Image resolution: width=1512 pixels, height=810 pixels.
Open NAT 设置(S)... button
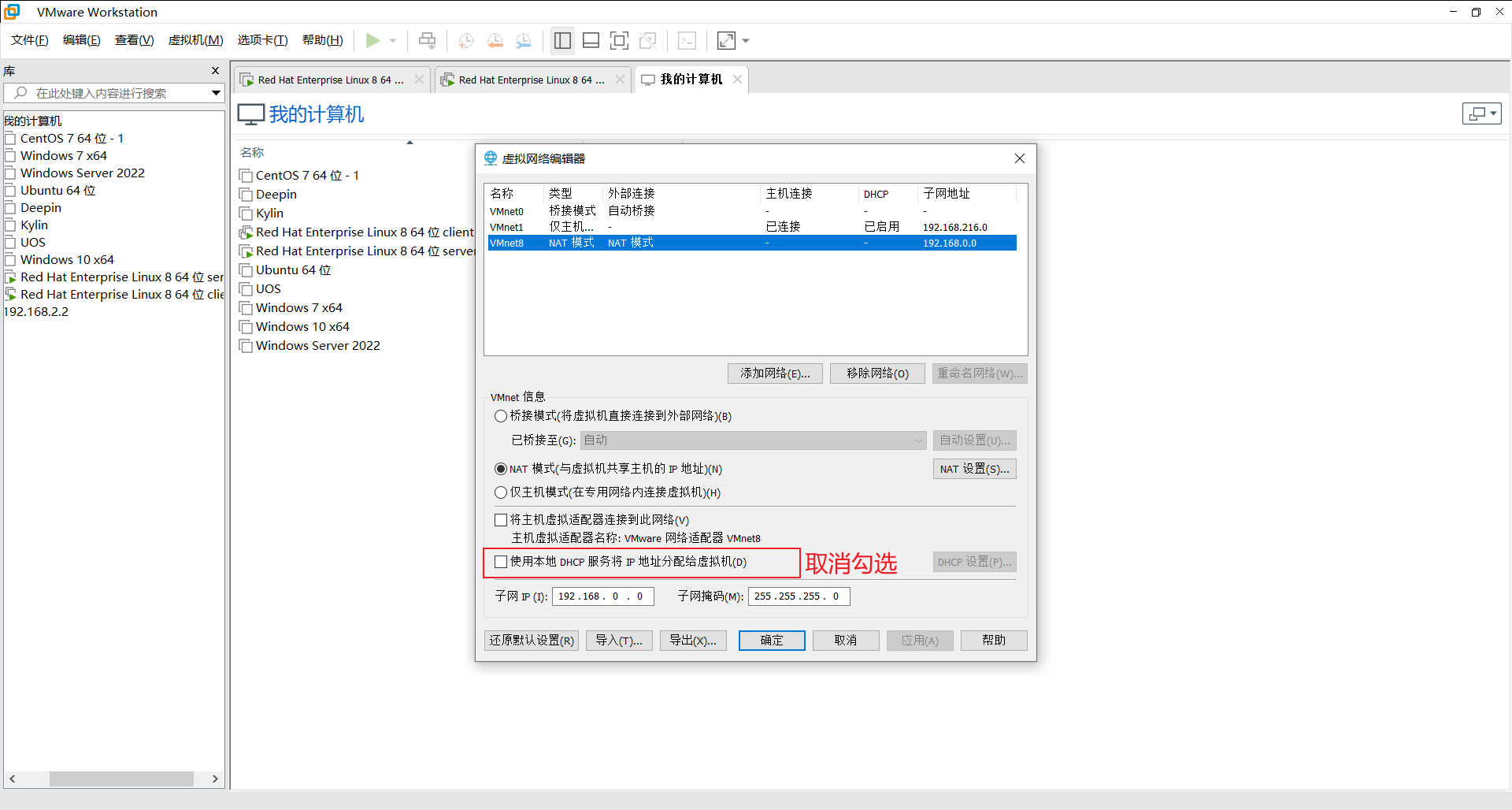coord(974,469)
